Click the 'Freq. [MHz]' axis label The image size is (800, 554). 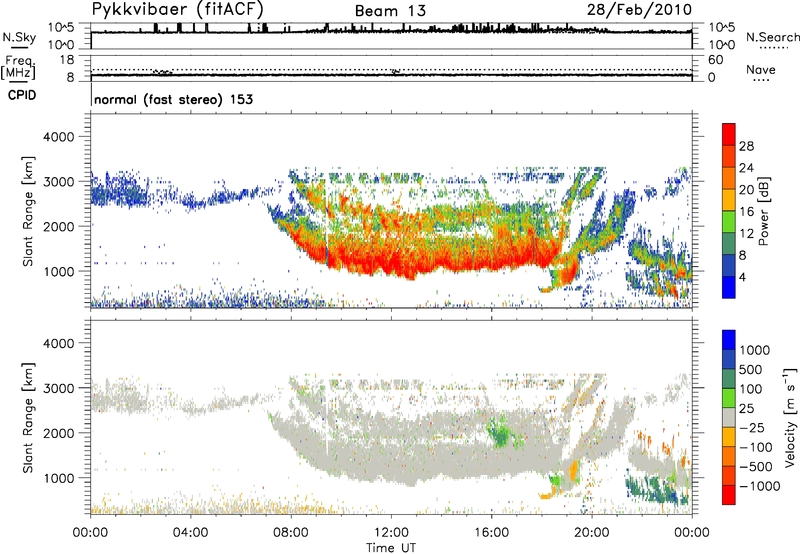coord(19,68)
